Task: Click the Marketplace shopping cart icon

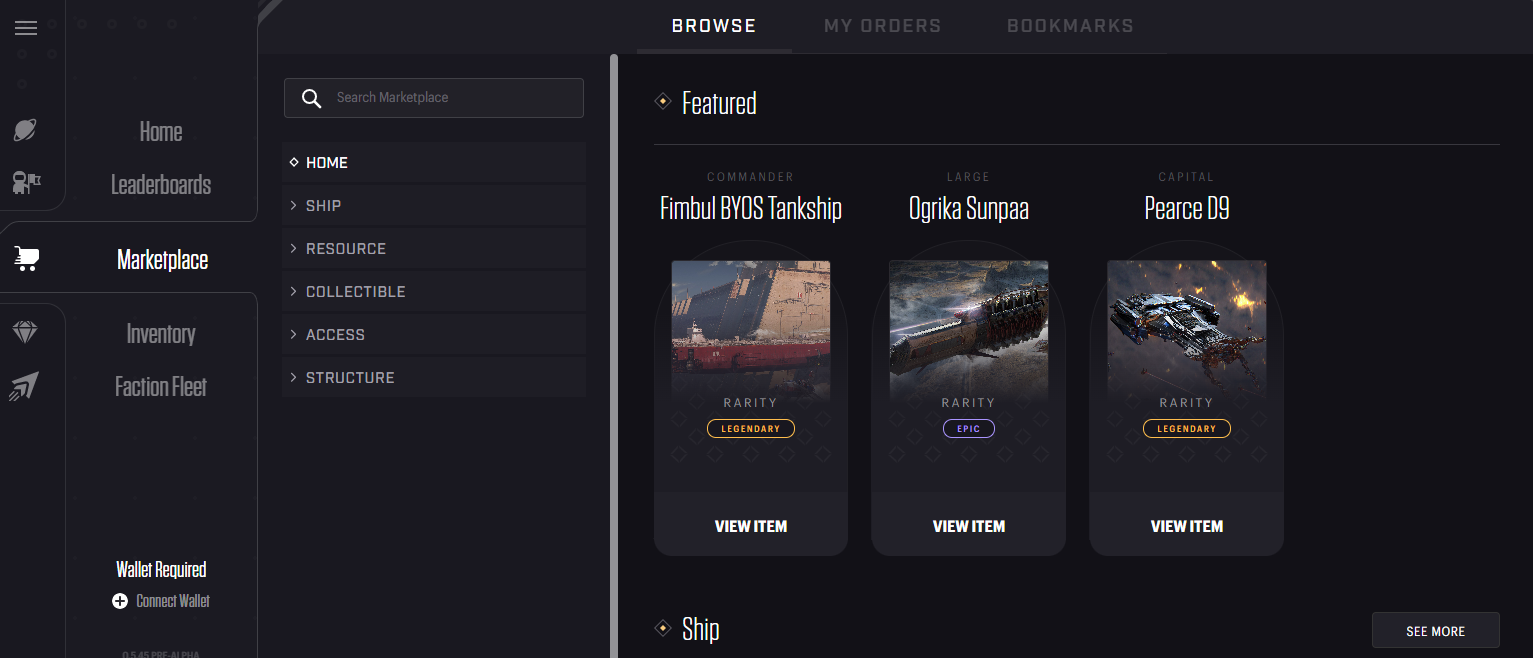Action: pyautogui.click(x=26, y=259)
